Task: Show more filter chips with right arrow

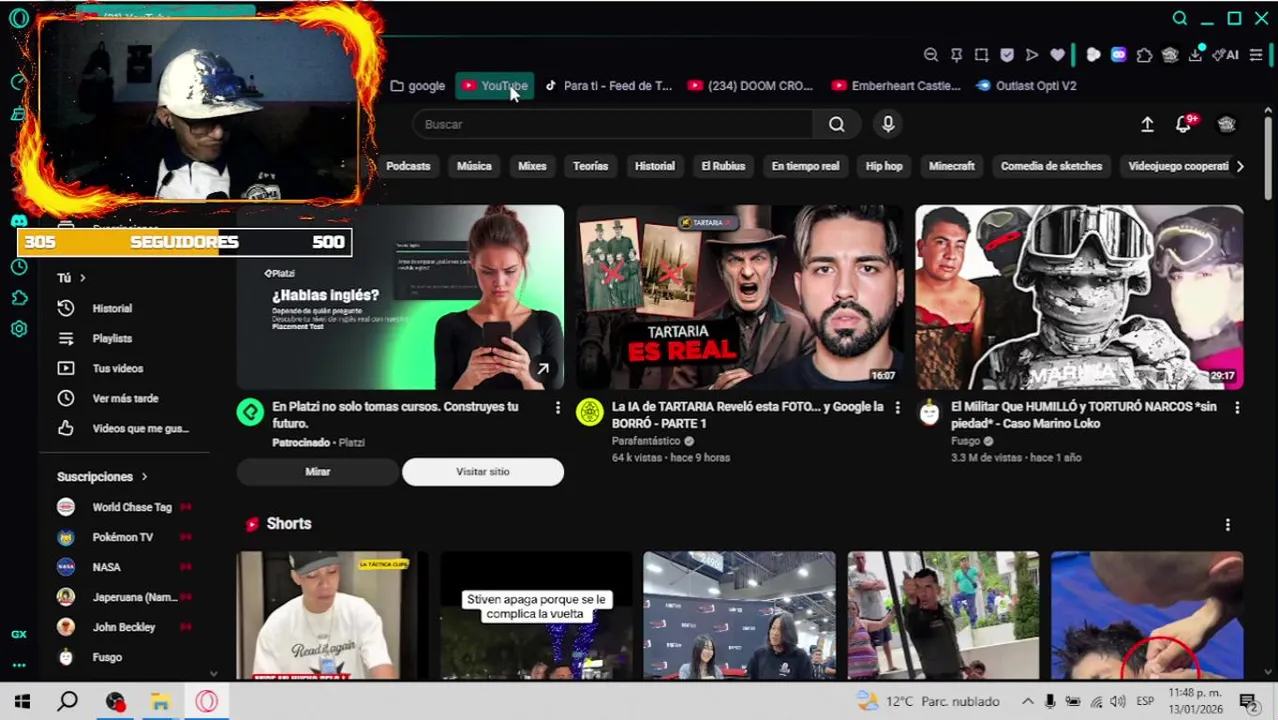Action: coord(1240,166)
